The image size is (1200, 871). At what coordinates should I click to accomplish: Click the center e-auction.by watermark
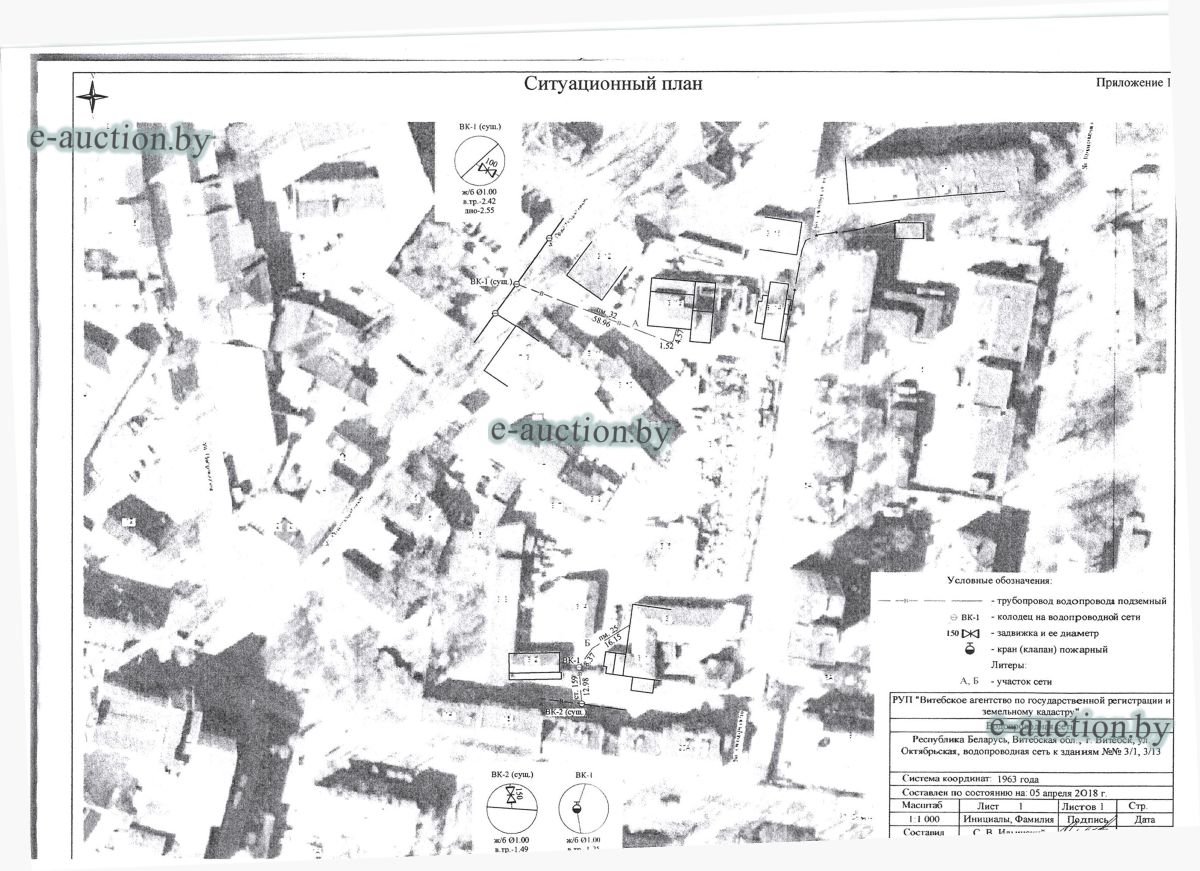pos(580,432)
